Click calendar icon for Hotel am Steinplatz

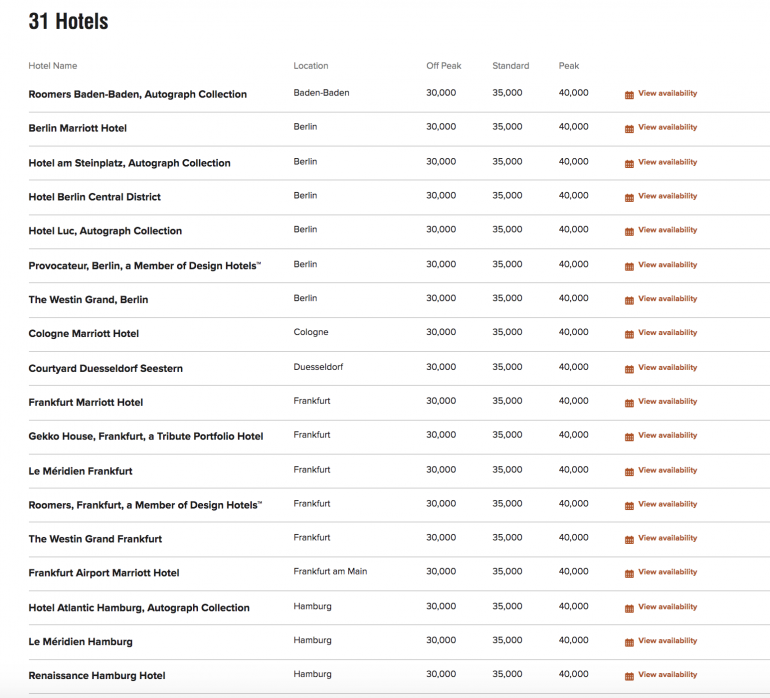[629, 163]
